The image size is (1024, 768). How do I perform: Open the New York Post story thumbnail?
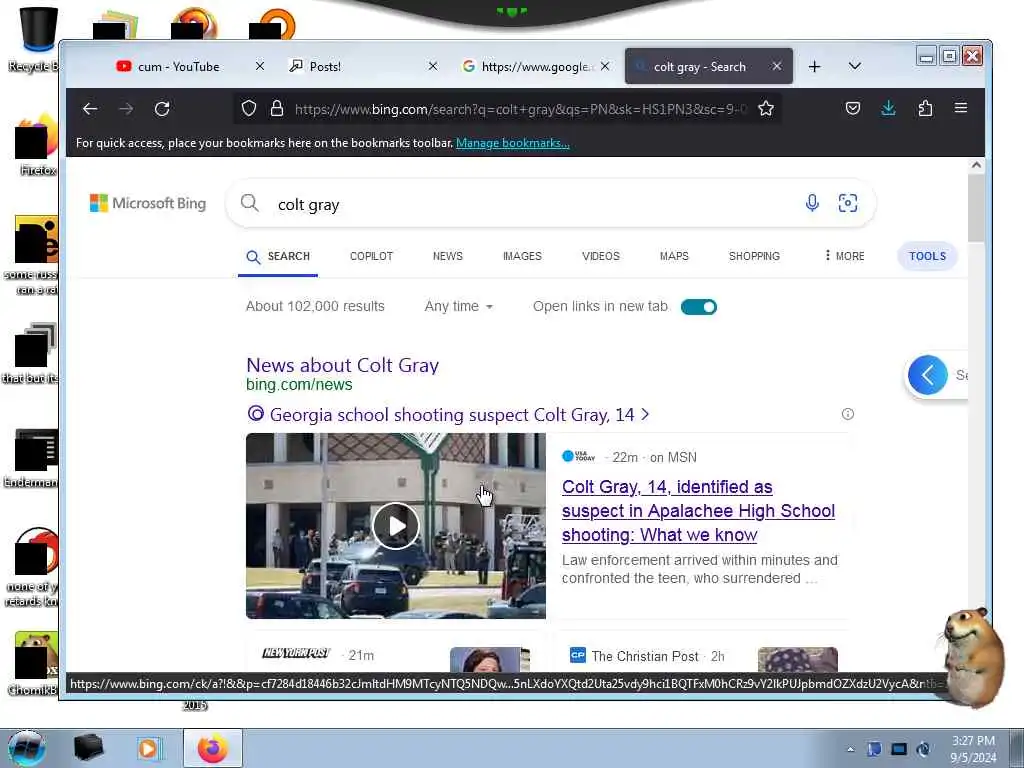pyautogui.click(x=490, y=659)
